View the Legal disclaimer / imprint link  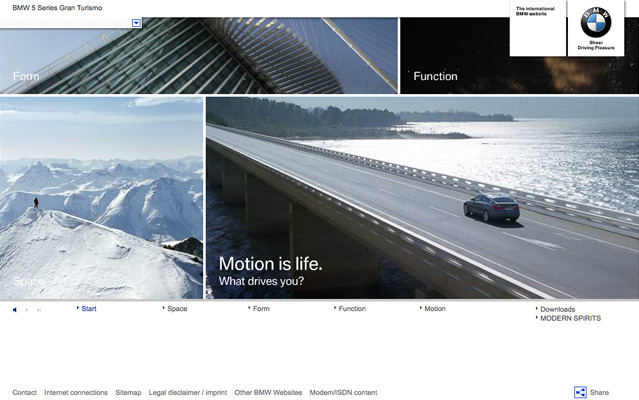[x=187, y=393]
